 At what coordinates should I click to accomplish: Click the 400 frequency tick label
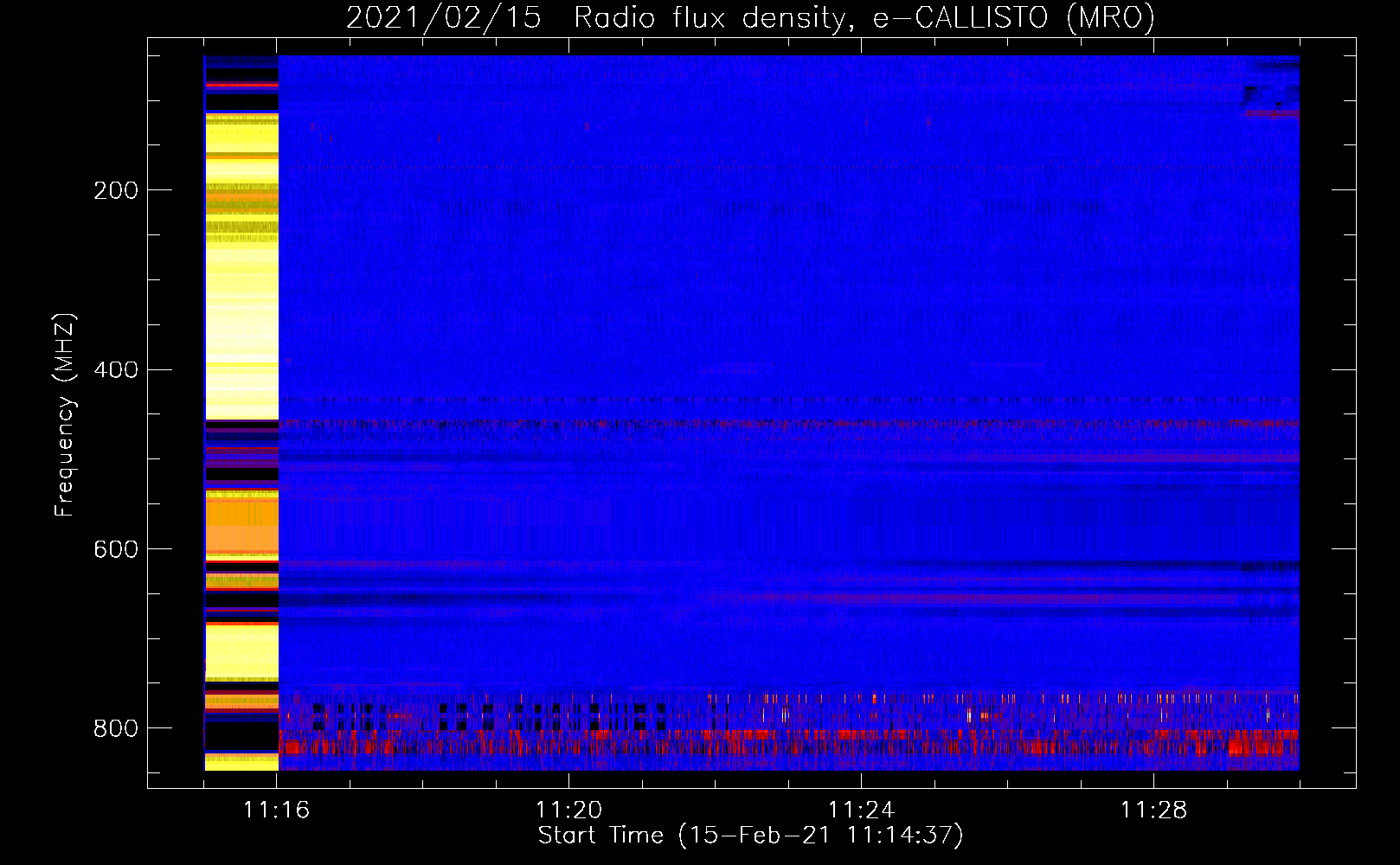point(116,370)
